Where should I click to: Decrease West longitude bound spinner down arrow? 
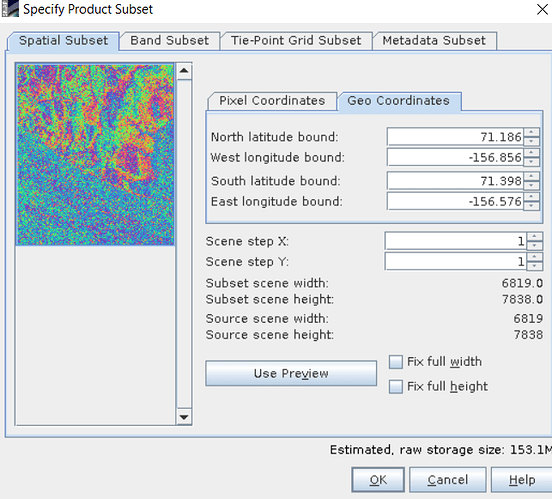click(x=532, y=162)
